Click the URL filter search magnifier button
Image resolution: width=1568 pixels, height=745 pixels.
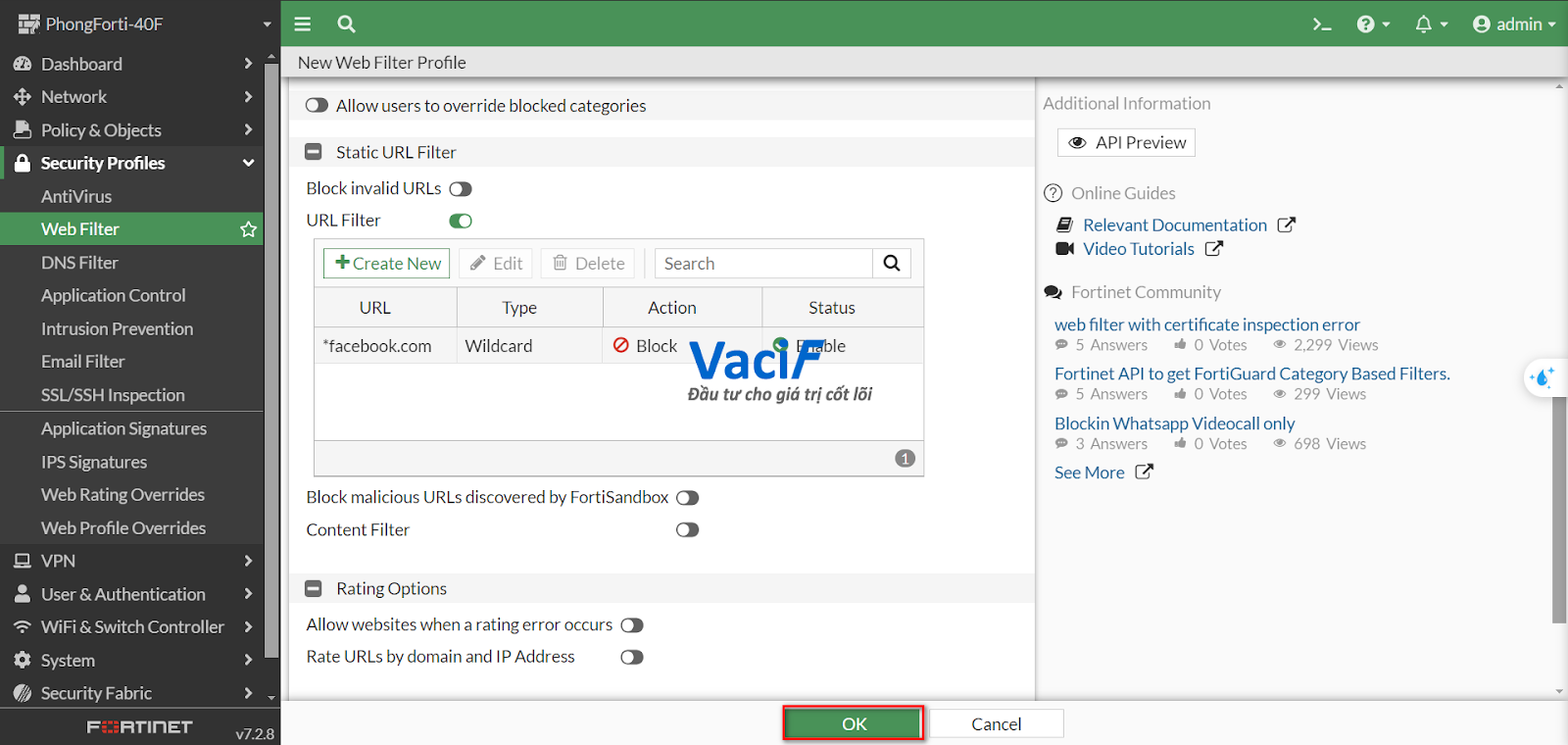coord(892,263)
